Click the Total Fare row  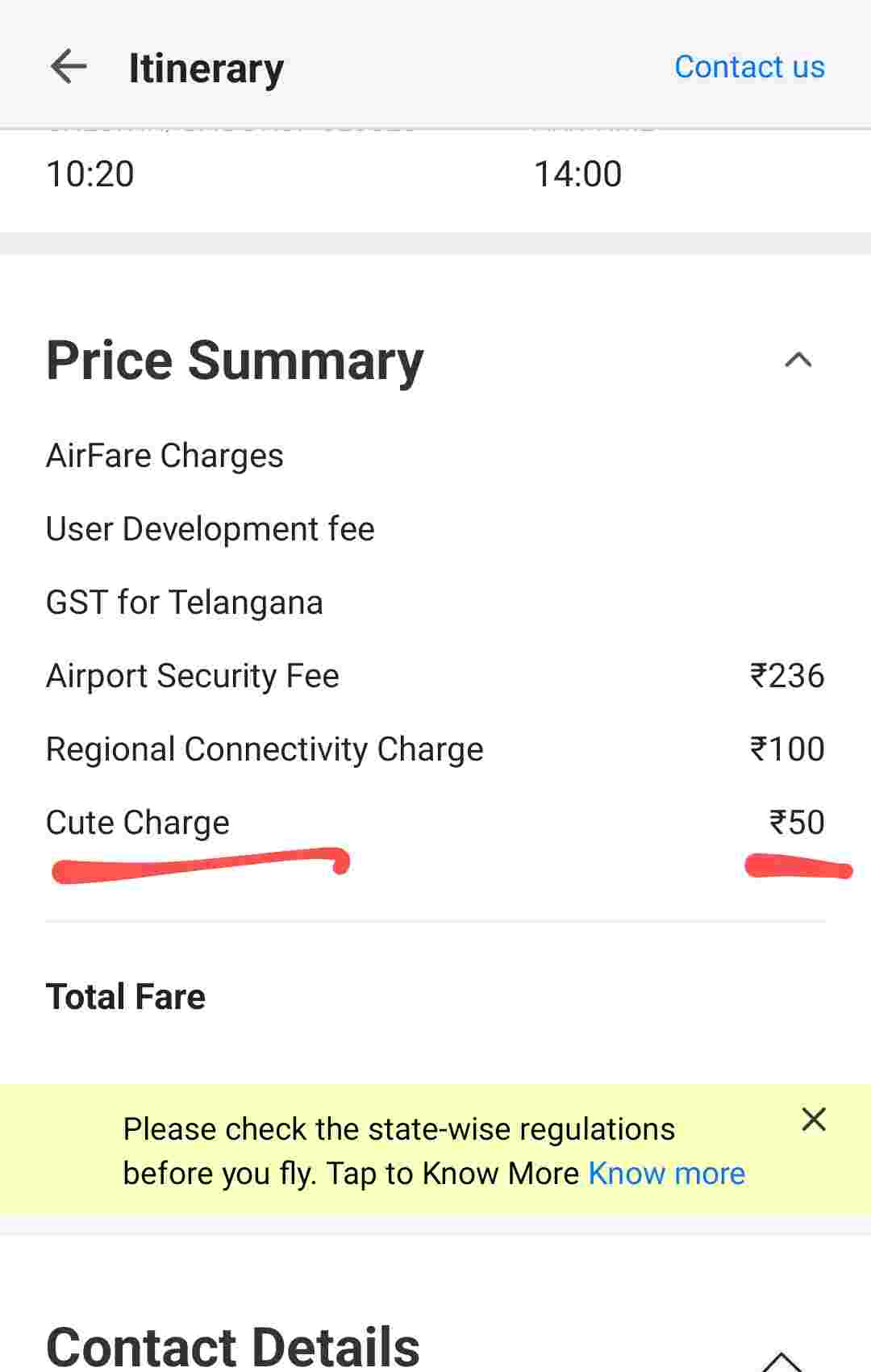tap(126, 997)
